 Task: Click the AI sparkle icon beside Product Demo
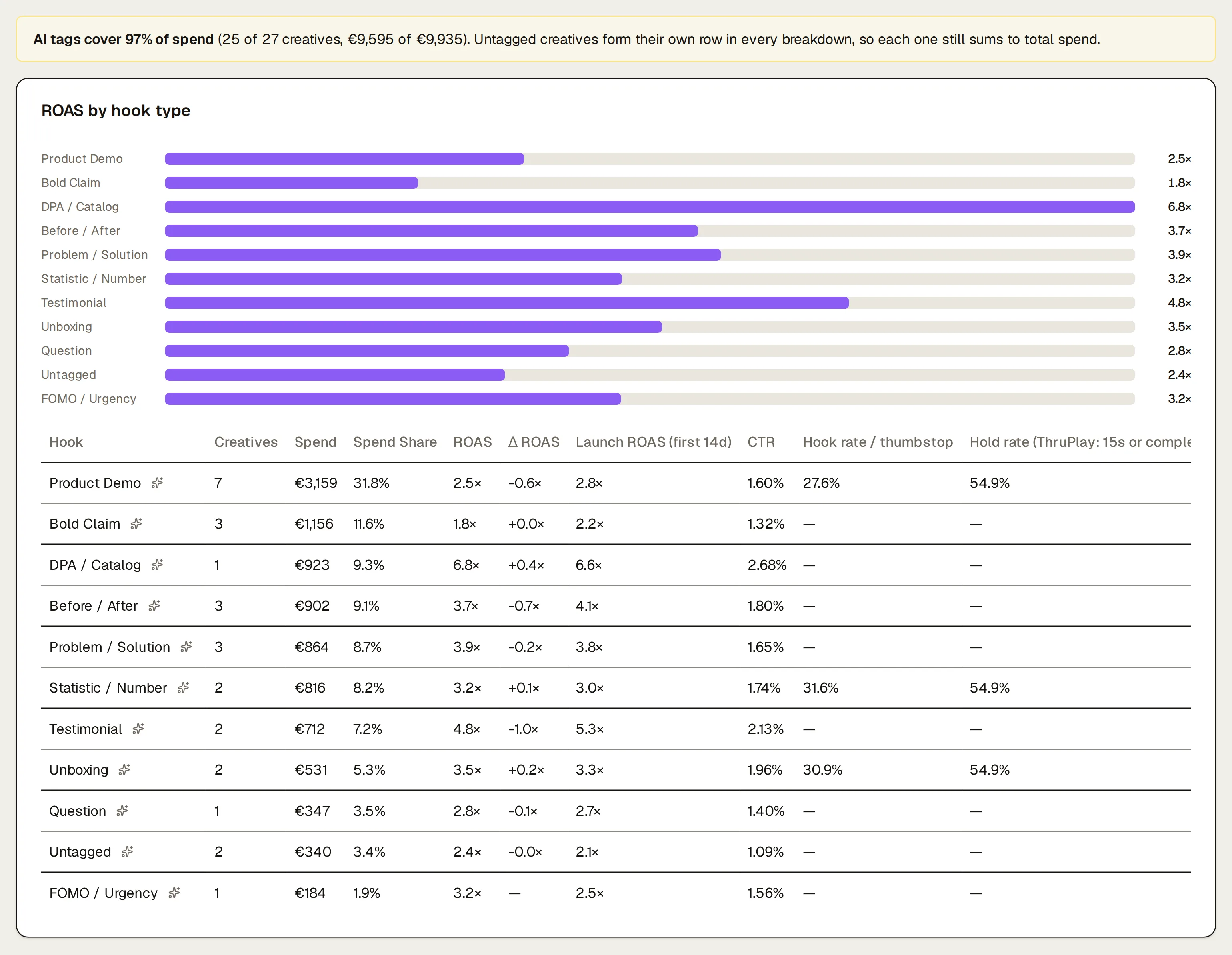157,483
